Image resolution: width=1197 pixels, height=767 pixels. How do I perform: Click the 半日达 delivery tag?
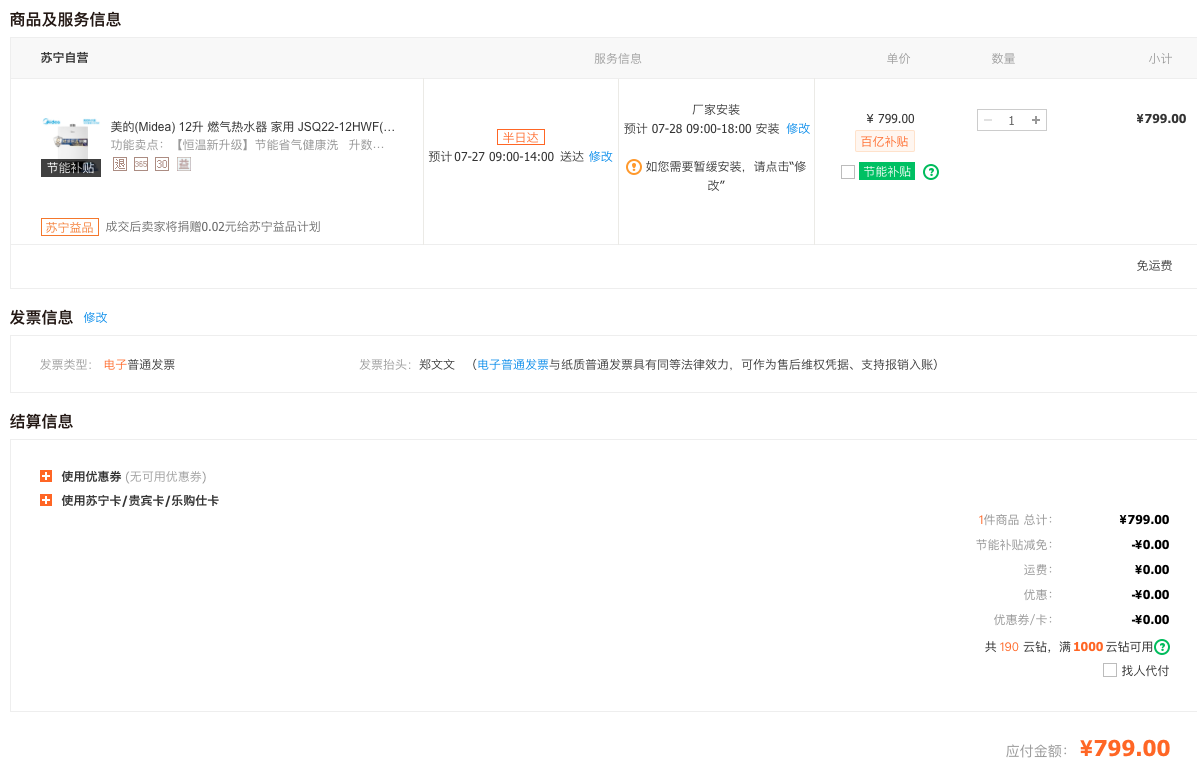click(521, 137)
